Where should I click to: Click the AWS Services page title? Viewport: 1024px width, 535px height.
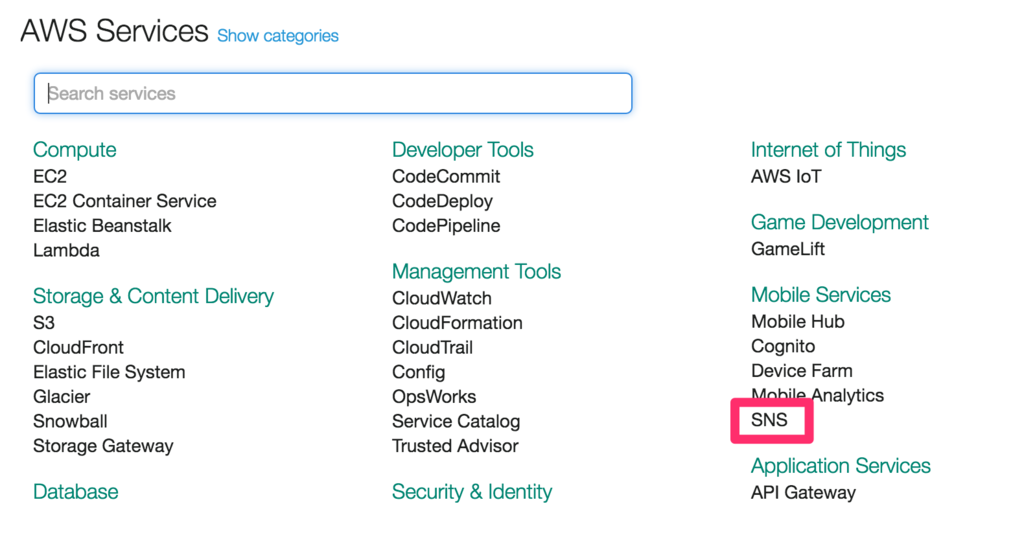[114, 31]
